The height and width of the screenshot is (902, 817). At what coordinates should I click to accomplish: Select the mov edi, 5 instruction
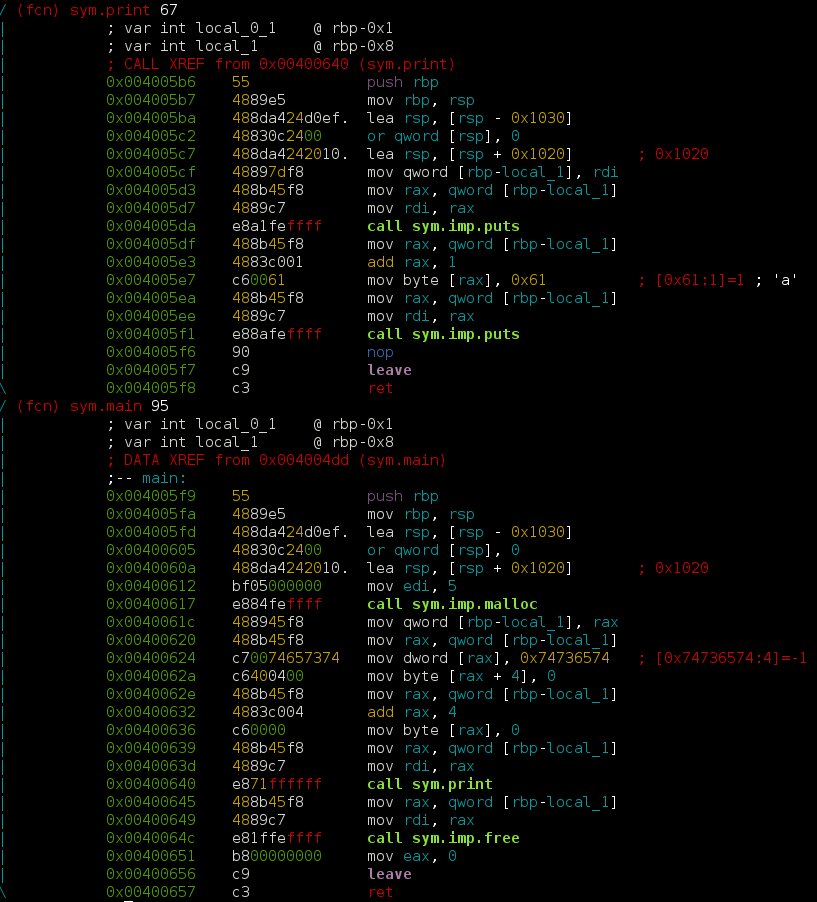[411, 586]
